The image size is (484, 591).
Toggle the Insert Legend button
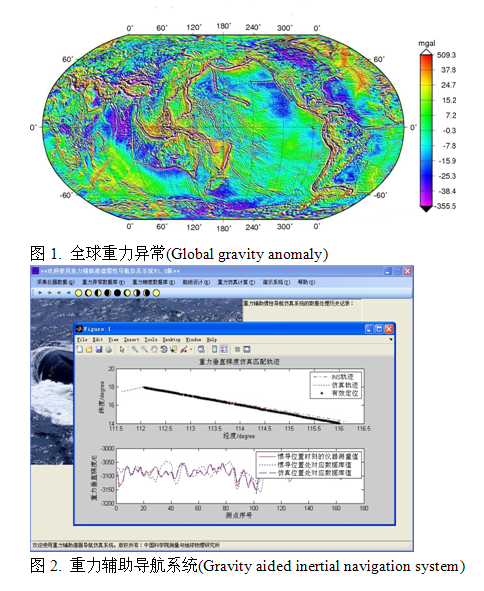pyautogui.click(x=224, y=349)
